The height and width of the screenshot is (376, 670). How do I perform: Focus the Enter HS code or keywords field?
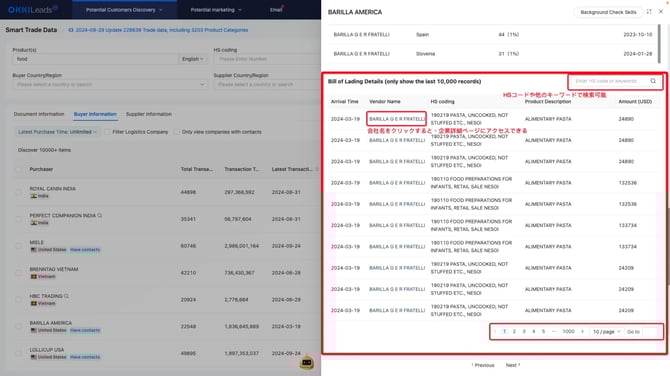[610, 81]
